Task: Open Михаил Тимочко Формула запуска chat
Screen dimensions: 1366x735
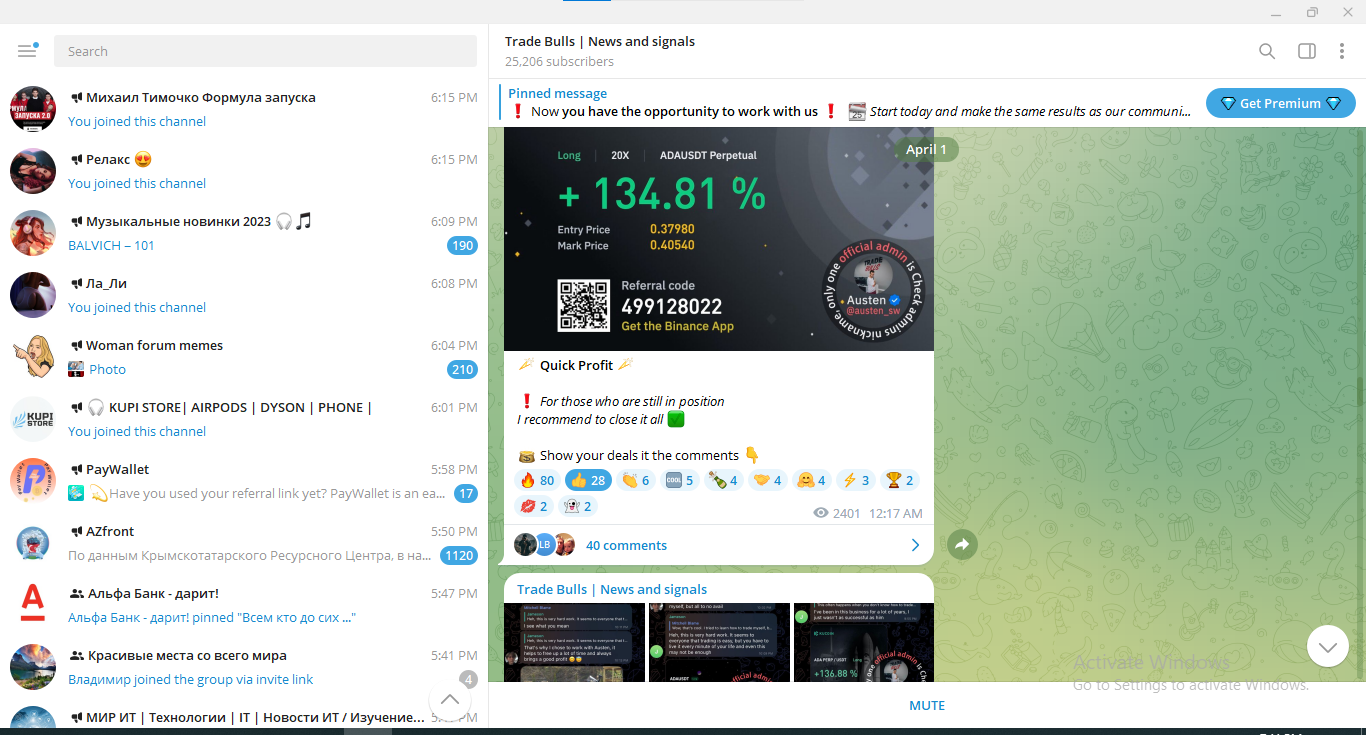Action: pyautogui.click(x=244, y=109)
